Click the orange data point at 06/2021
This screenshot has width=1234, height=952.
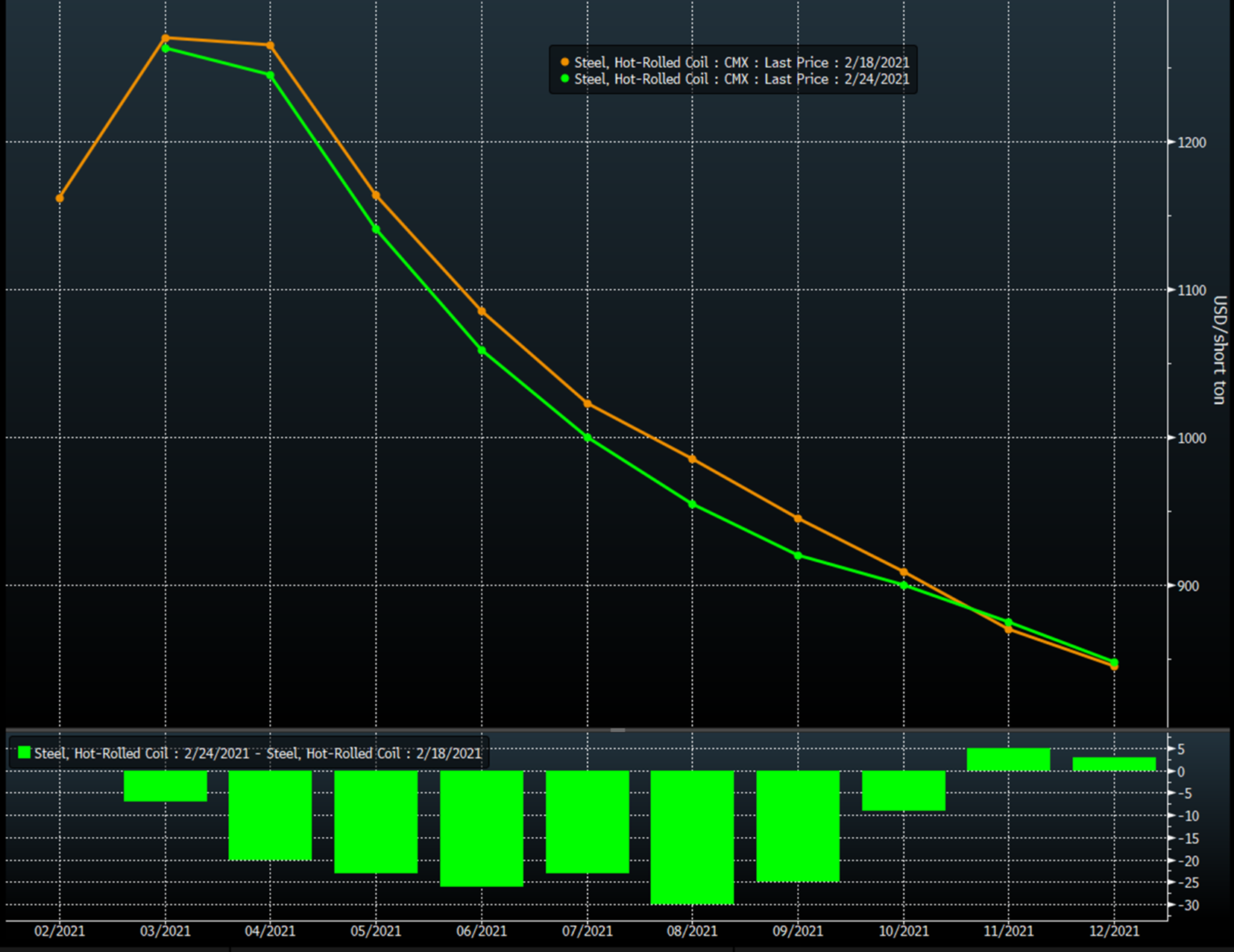[x=482, y=312]
